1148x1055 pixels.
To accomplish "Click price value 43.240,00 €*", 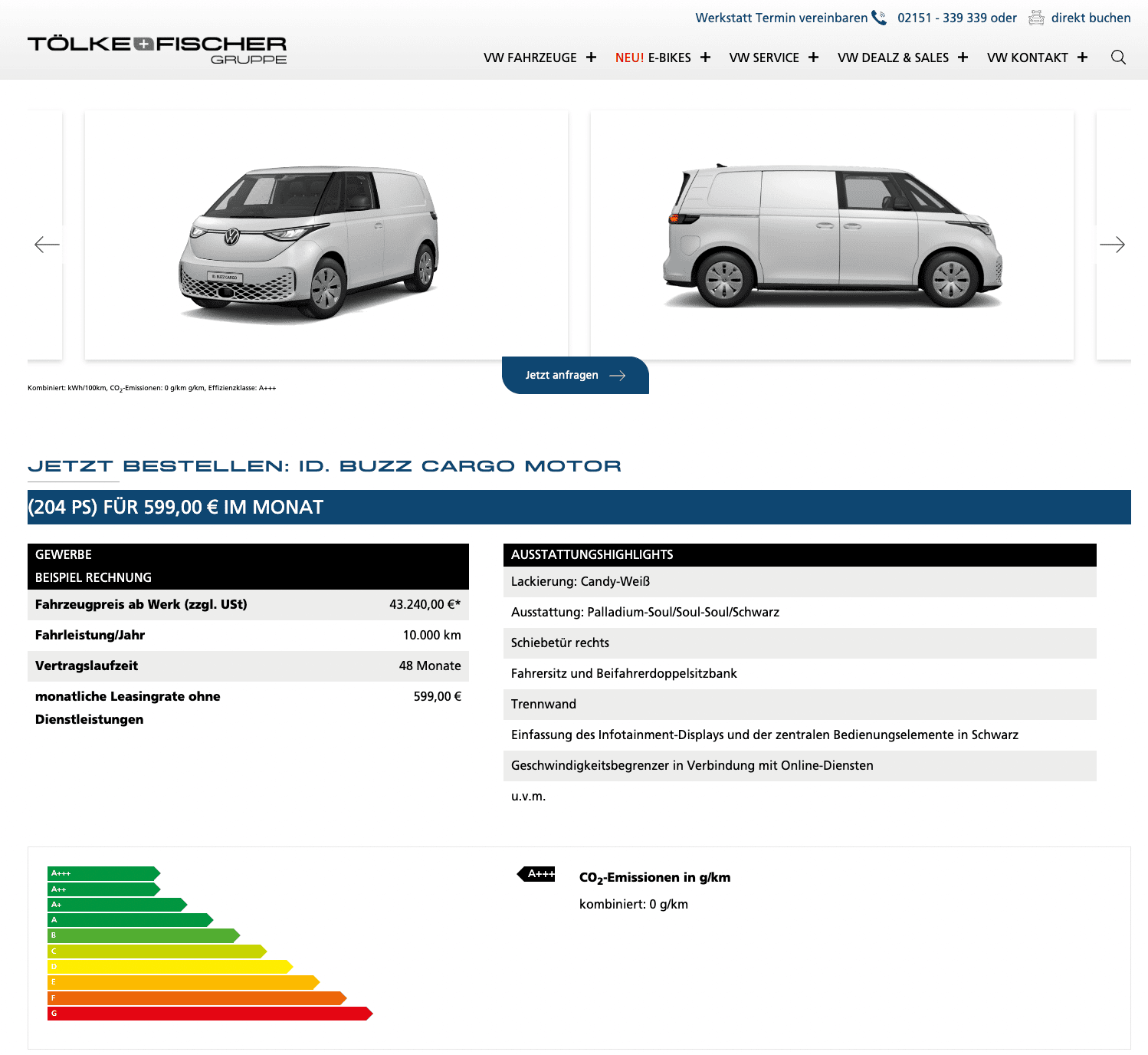I will (x=425, y=604).
